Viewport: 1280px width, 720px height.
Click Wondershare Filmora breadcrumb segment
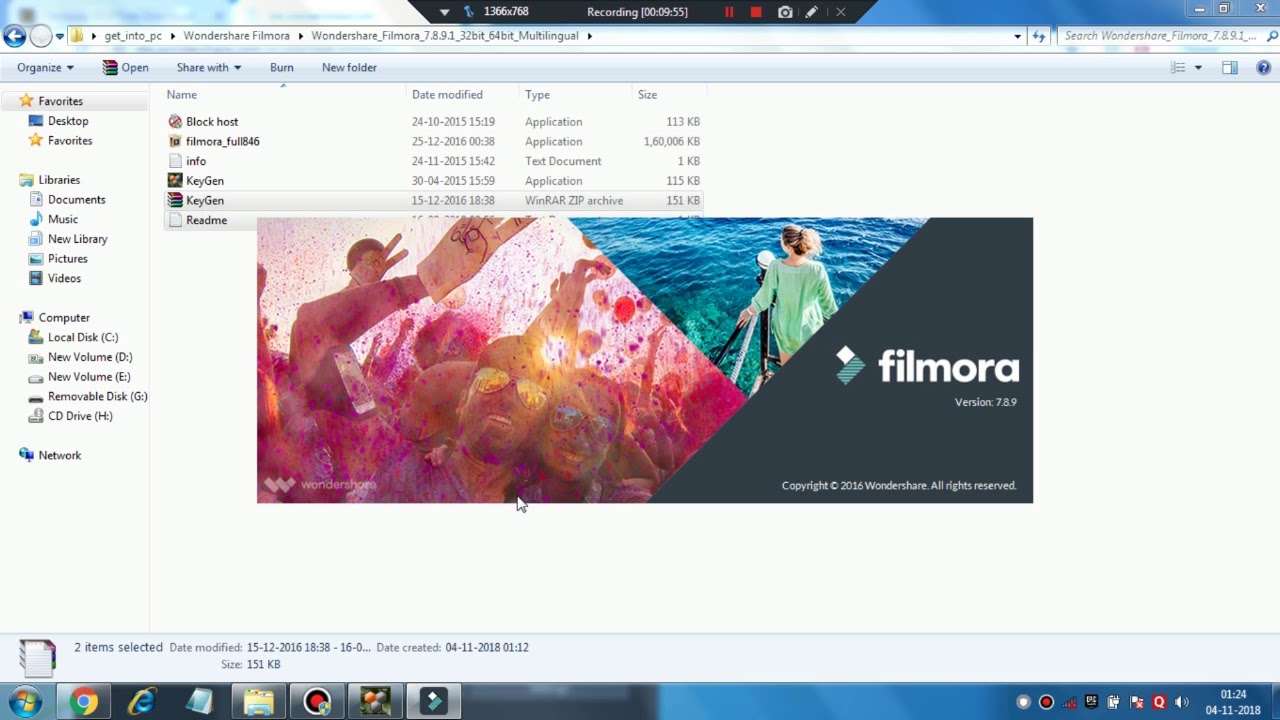point(236,36)
